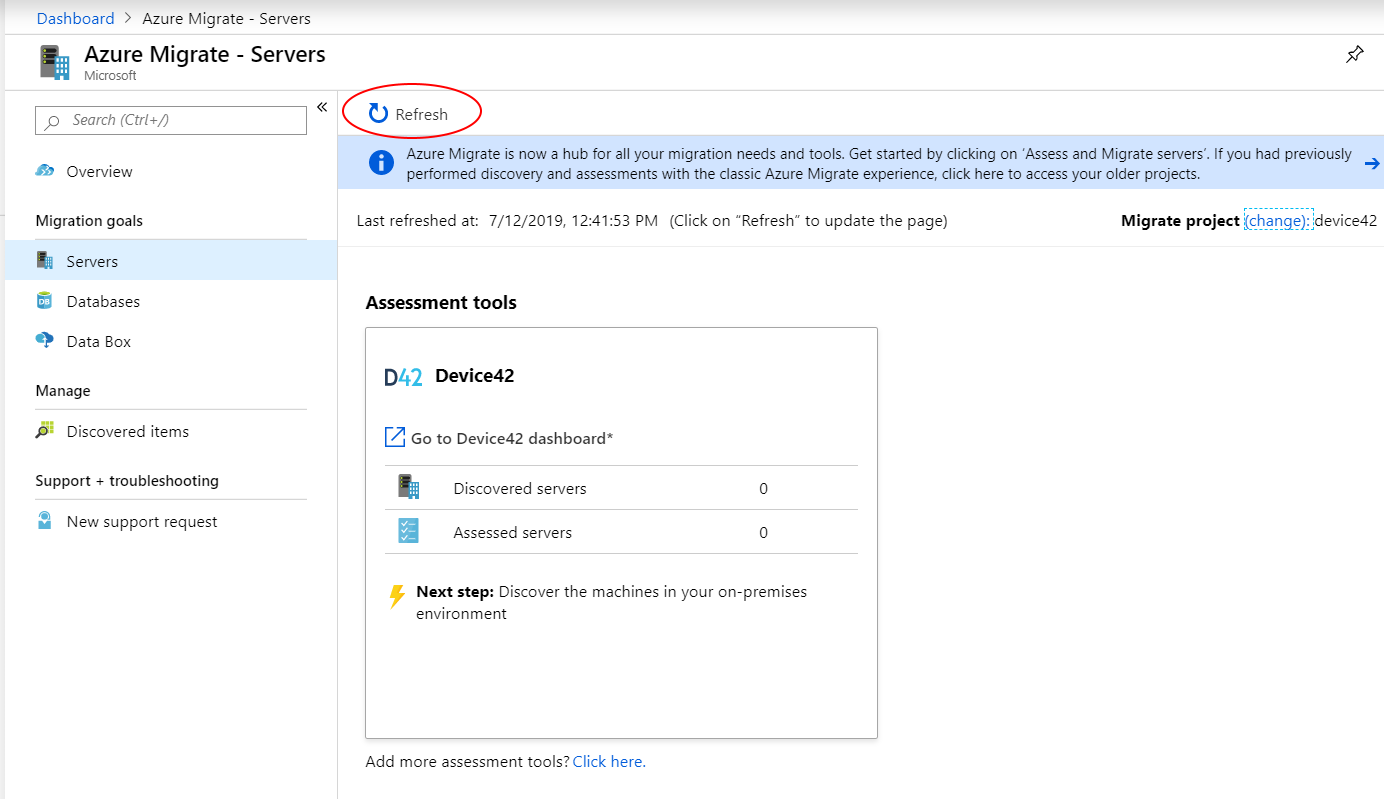Click the arrow on the information banner
This screenshot has height=799, width=1384.
tap(1371, 162)
